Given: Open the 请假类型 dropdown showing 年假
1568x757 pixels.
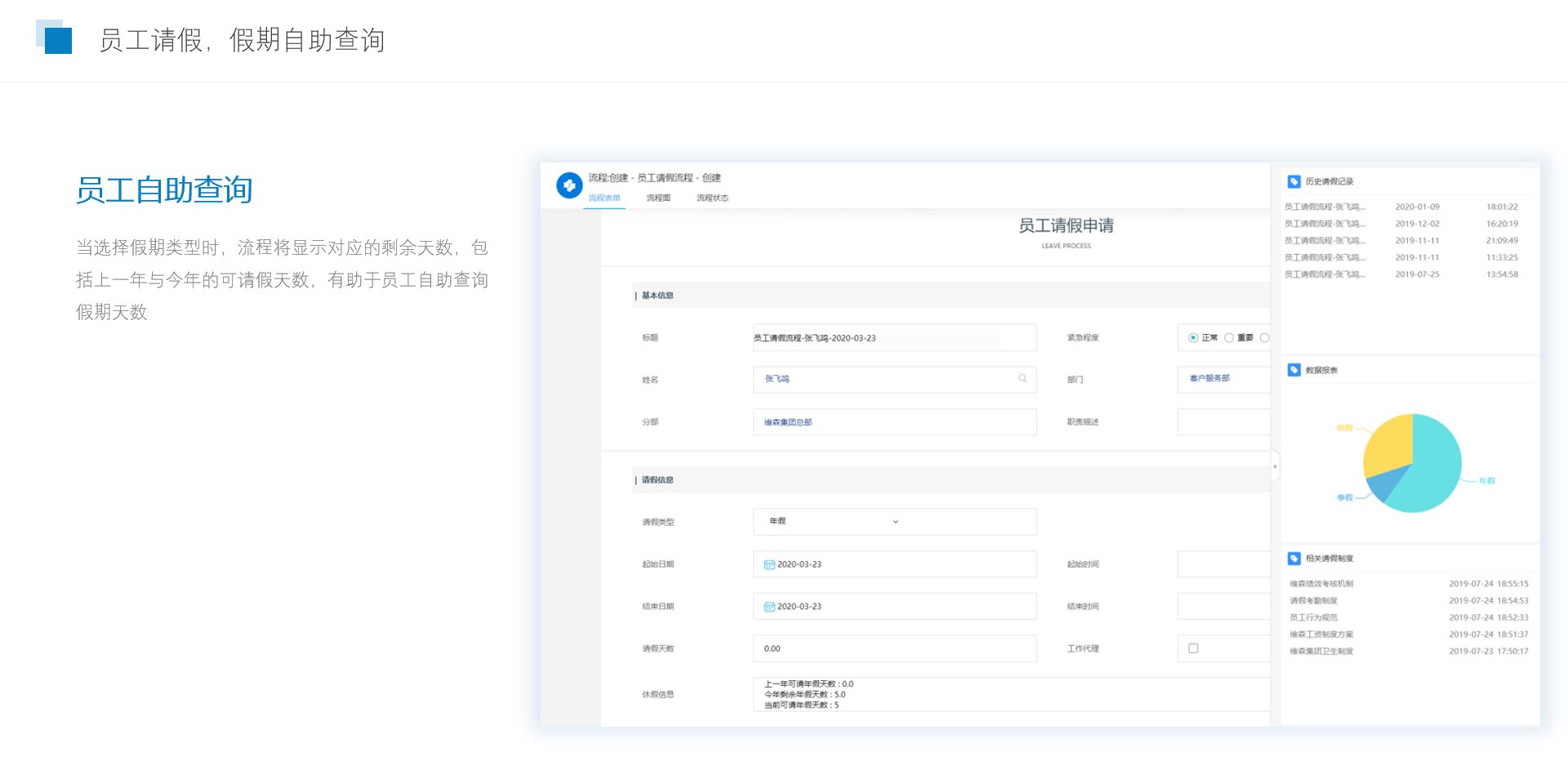Looking at the screenshot, I should click(x=893, y=522).
